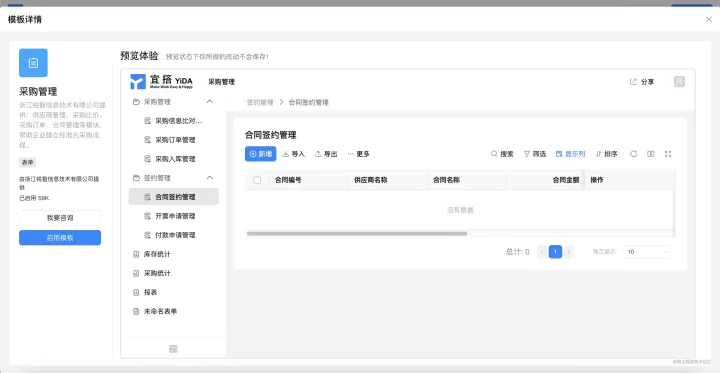Open 采购入库管理 in sidebar
The height and width of the screenshot is (373, 720).
tap(174, 159)
